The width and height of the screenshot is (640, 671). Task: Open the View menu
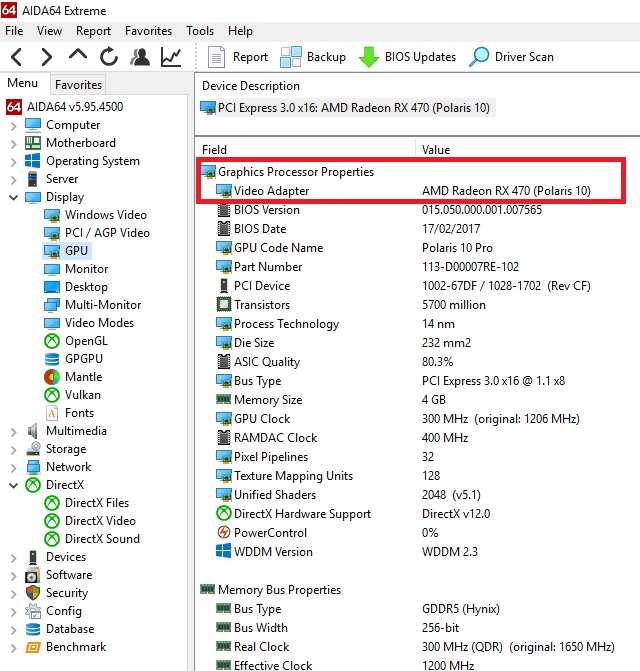click(49, 31)
